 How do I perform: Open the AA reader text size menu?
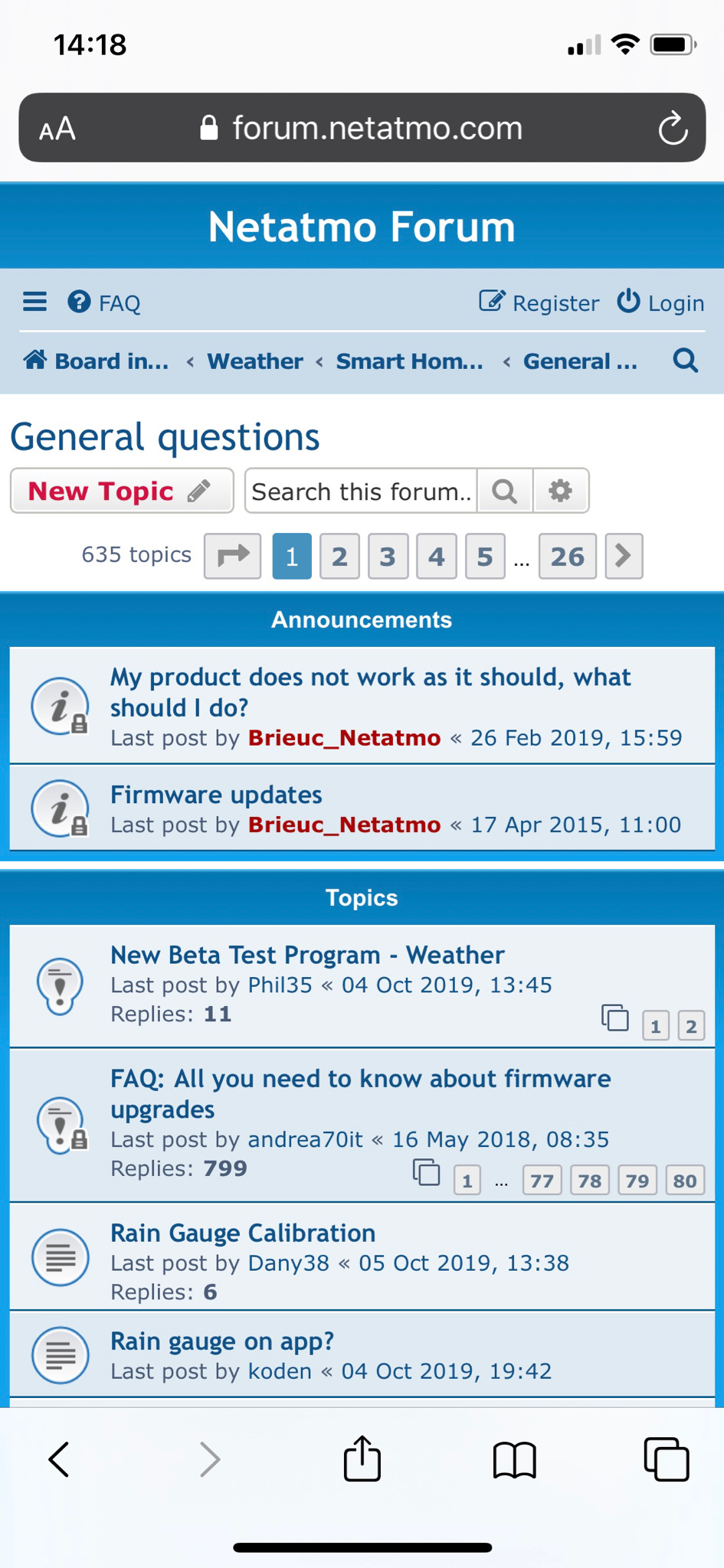pos(58,129)
